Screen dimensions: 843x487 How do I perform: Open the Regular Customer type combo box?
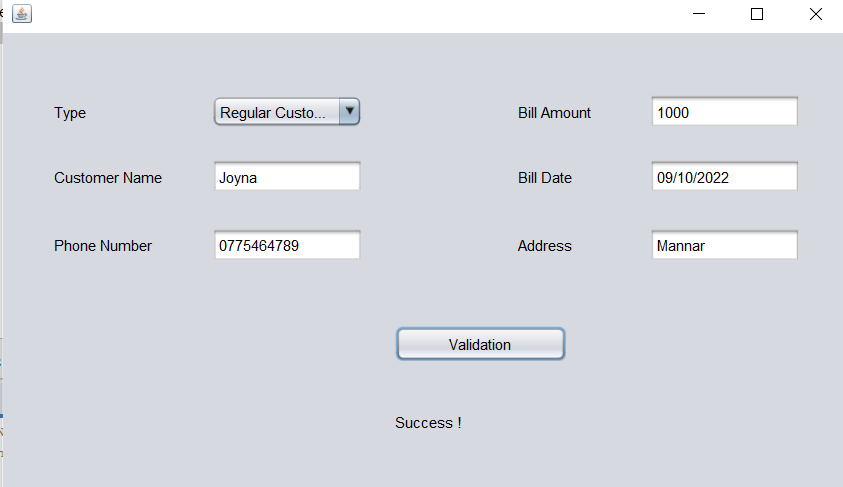tap(287, 112)
